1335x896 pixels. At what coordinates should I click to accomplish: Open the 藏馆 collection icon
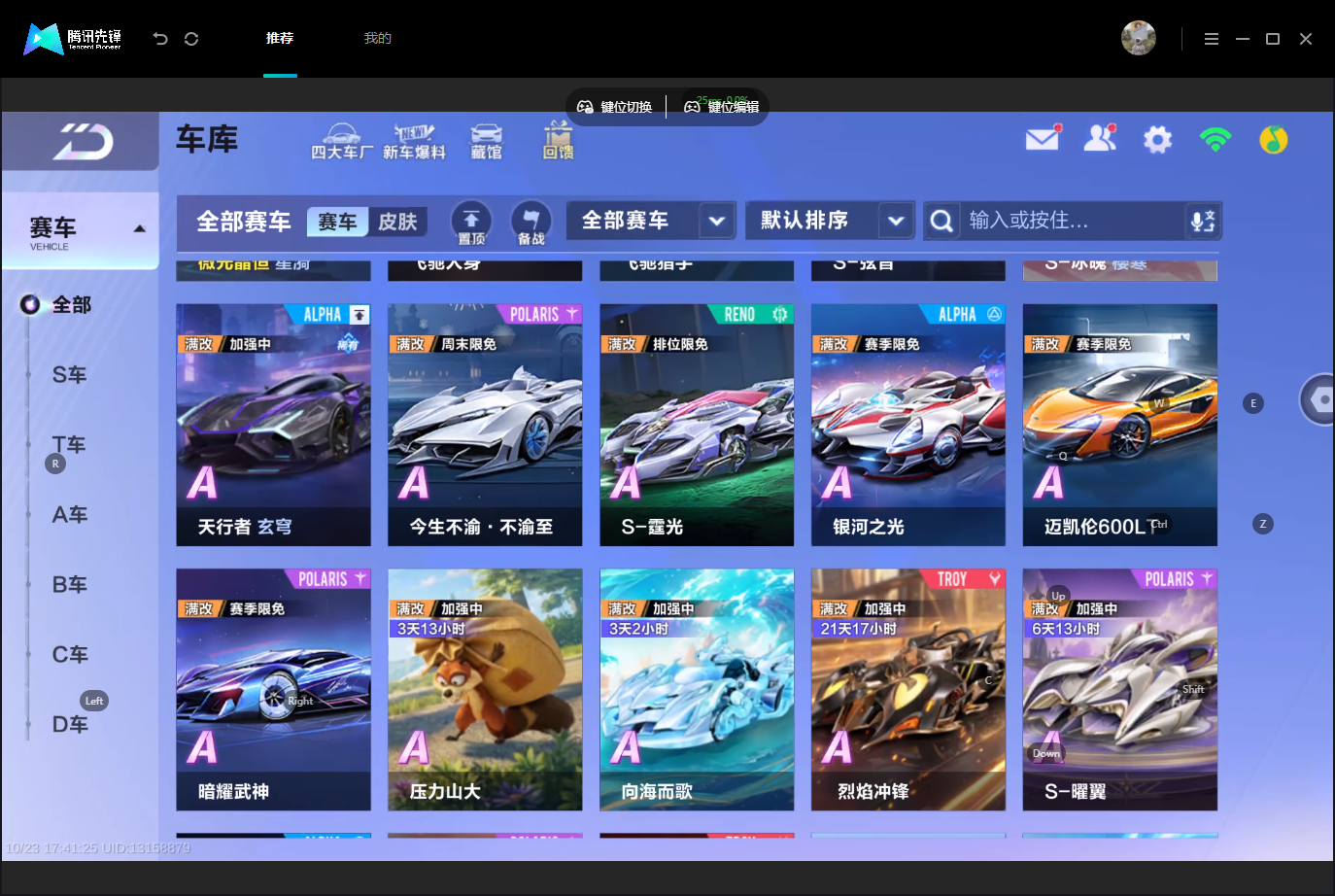coord(486,142)
